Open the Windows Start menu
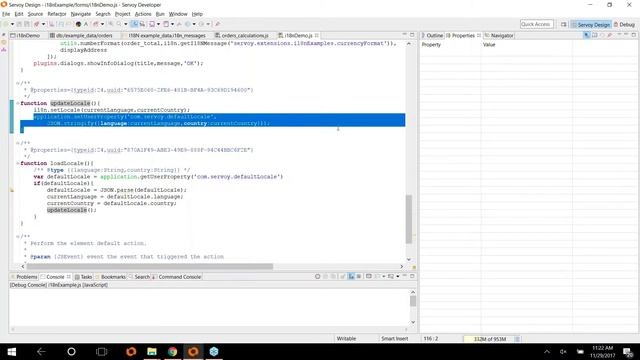This screenshot has width=640, height=360. 11,351
